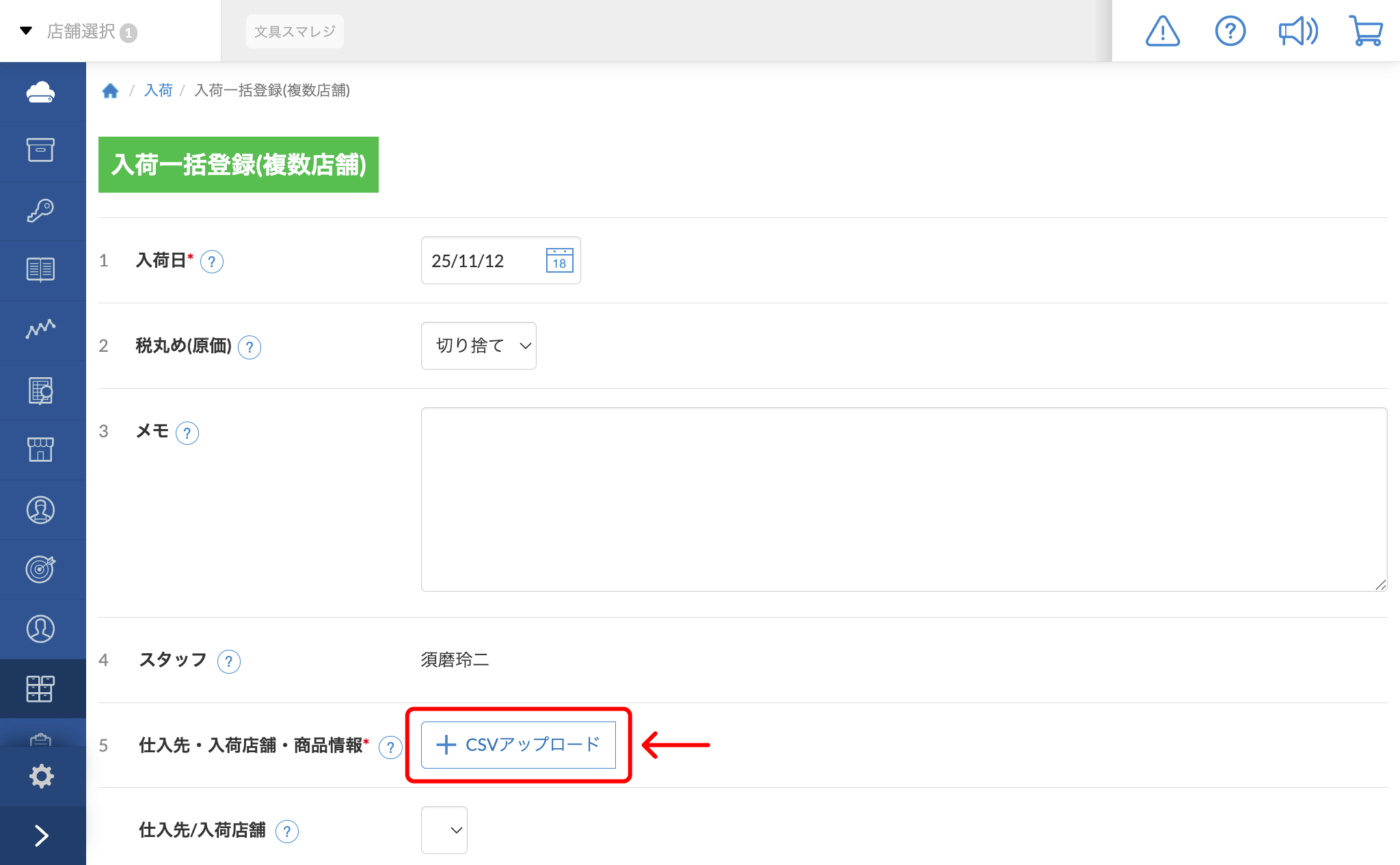Open the 切り捨て tax rounding dropdown

[479, 346]
